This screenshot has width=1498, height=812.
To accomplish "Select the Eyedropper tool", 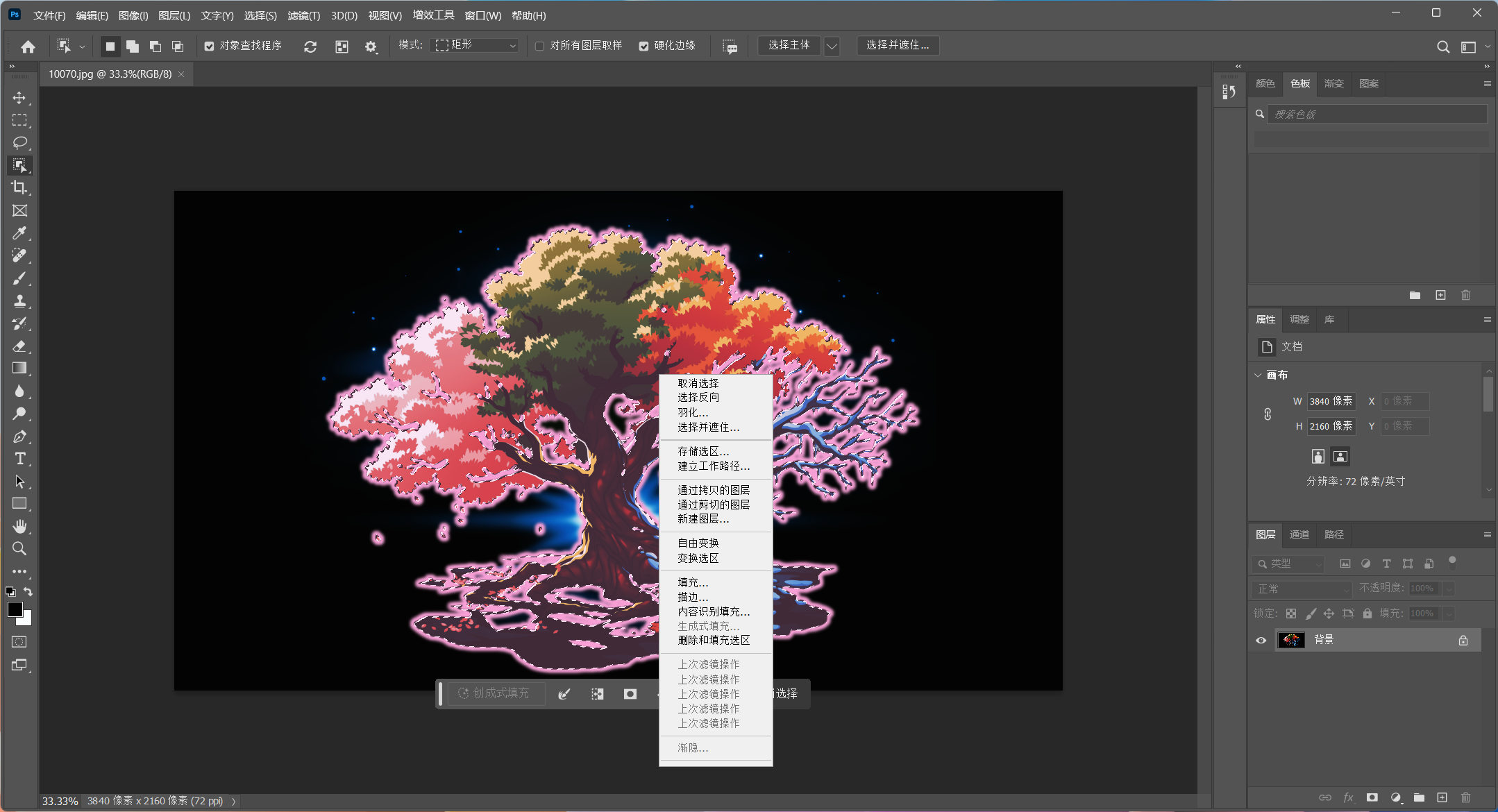I will pos(19,233).
